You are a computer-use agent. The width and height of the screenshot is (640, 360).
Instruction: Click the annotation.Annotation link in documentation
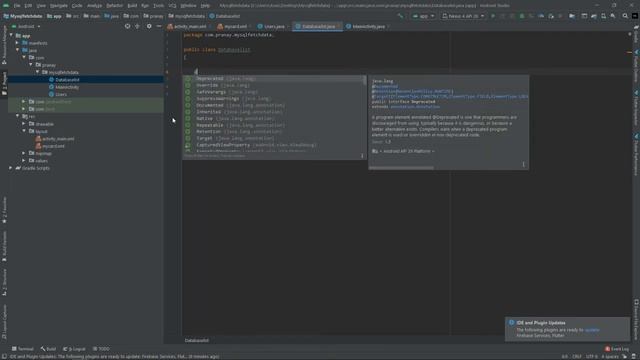pos(415,107)
